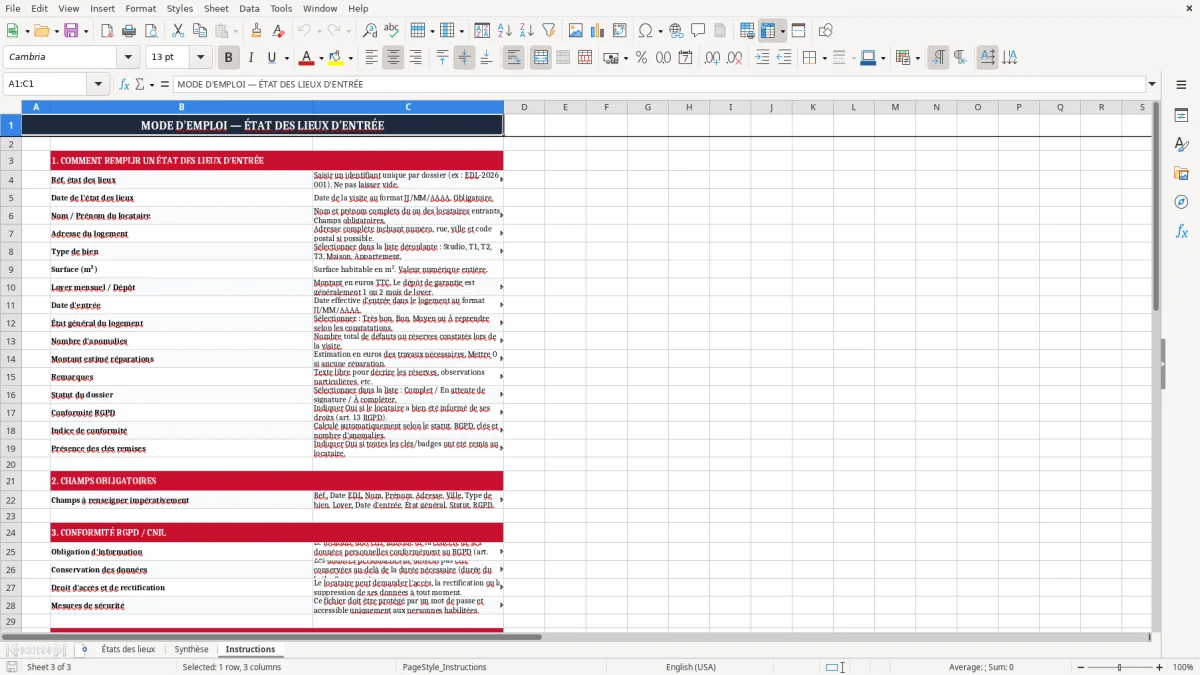Toggle Center Vertically alignment
The width and height of the screenshot is (1200, 675).
464,58
